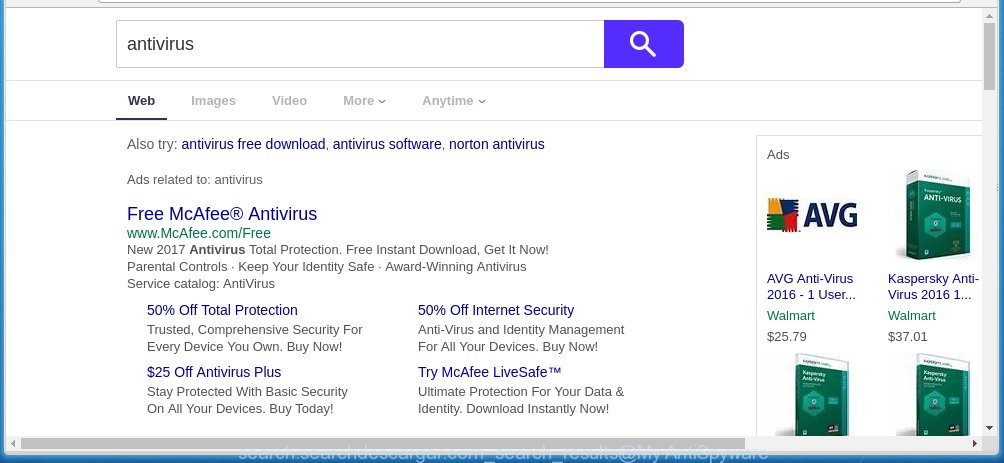The height and width of the screenshot is (463, 1004).
Task: Click inside the antivirus search box
Action: pyautogui.click(x=360, y=44)
